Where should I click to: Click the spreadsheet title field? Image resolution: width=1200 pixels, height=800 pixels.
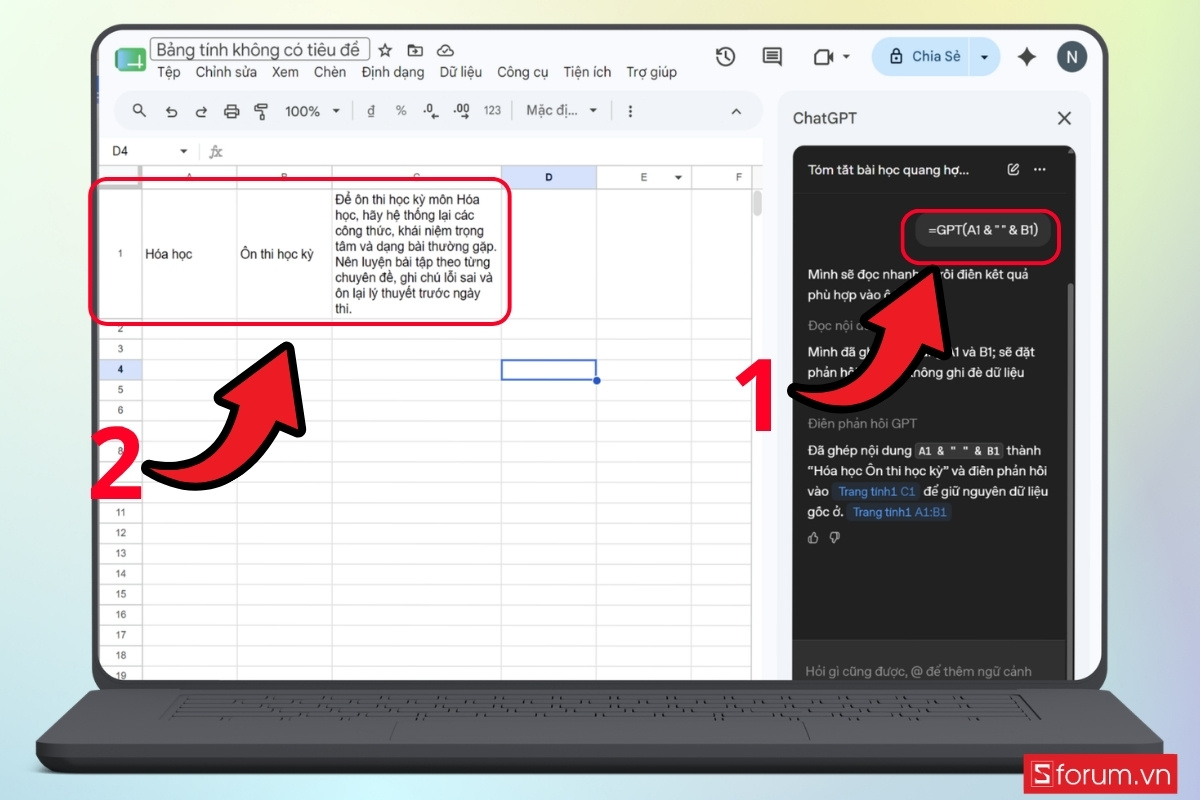click(260, 50)
